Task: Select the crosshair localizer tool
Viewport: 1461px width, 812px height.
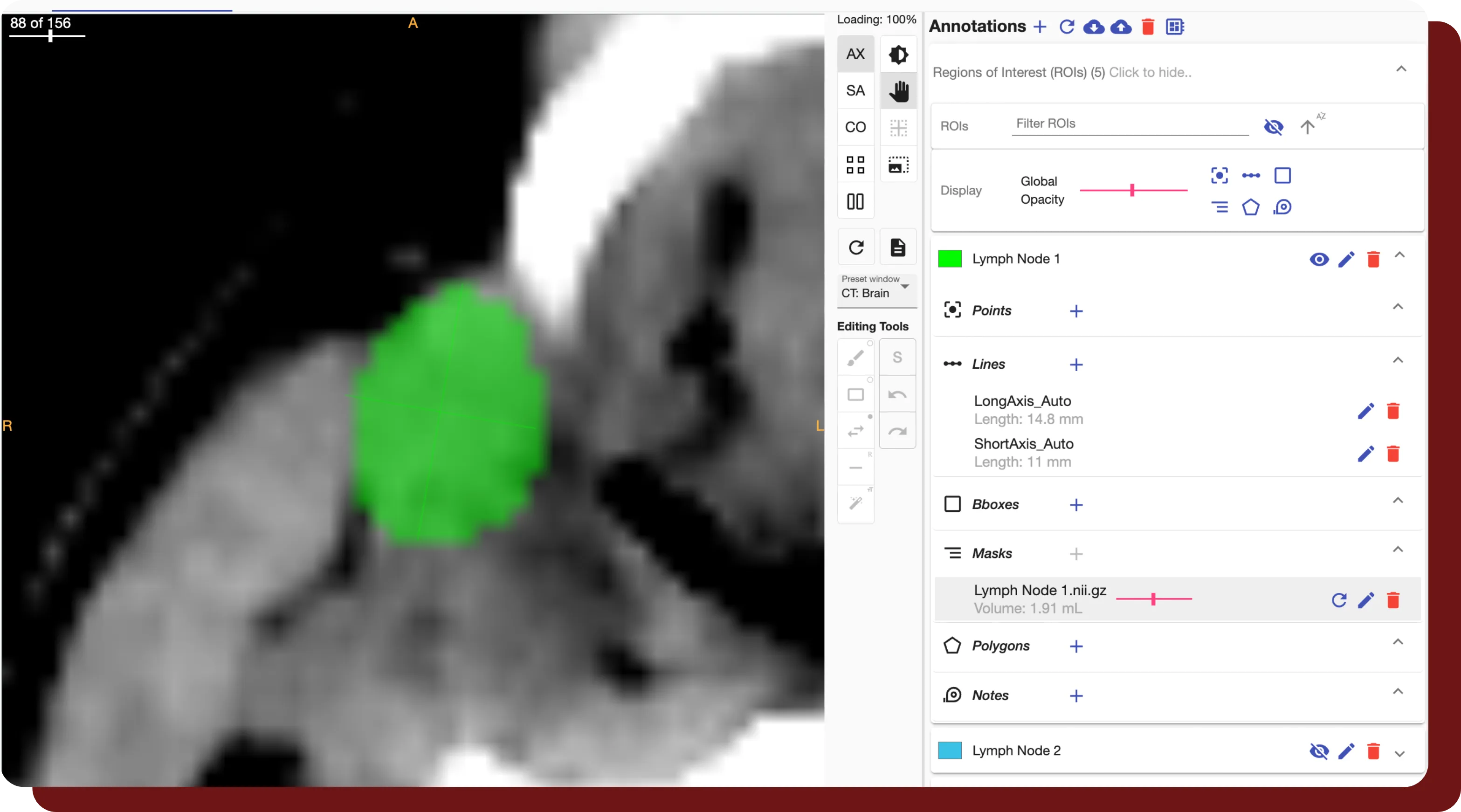Action: [898, 128]
